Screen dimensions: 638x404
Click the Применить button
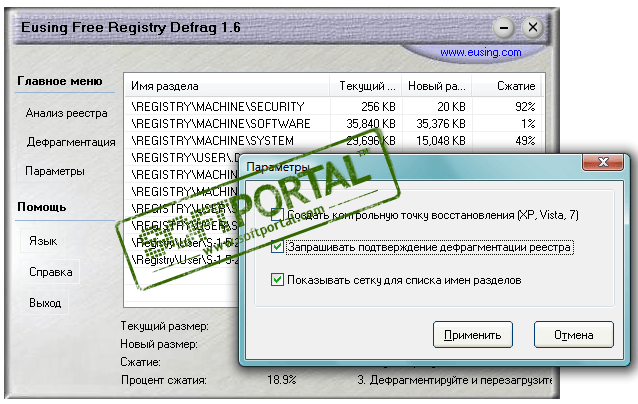(472, 335)
